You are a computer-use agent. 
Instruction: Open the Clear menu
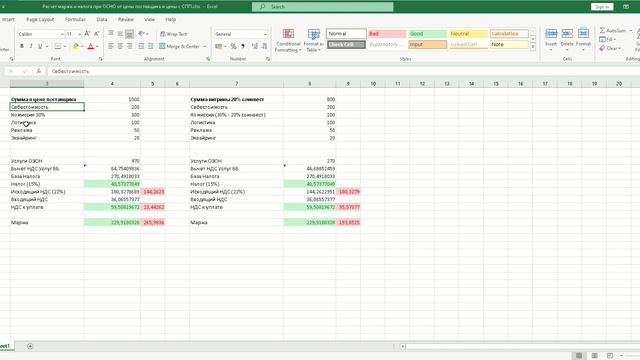point(610,48)
